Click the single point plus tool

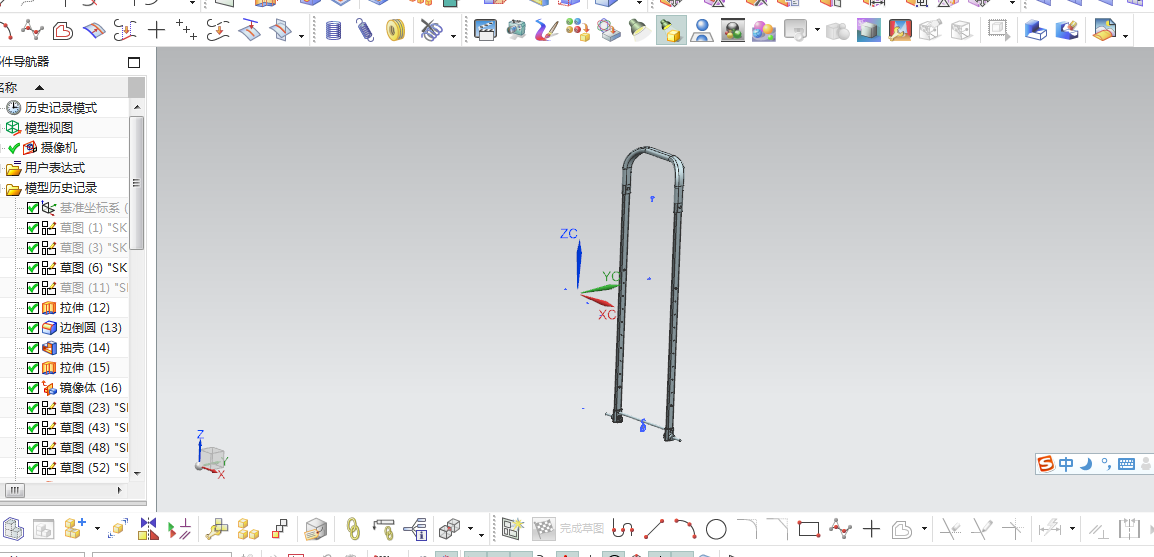[x=156, y=30]
